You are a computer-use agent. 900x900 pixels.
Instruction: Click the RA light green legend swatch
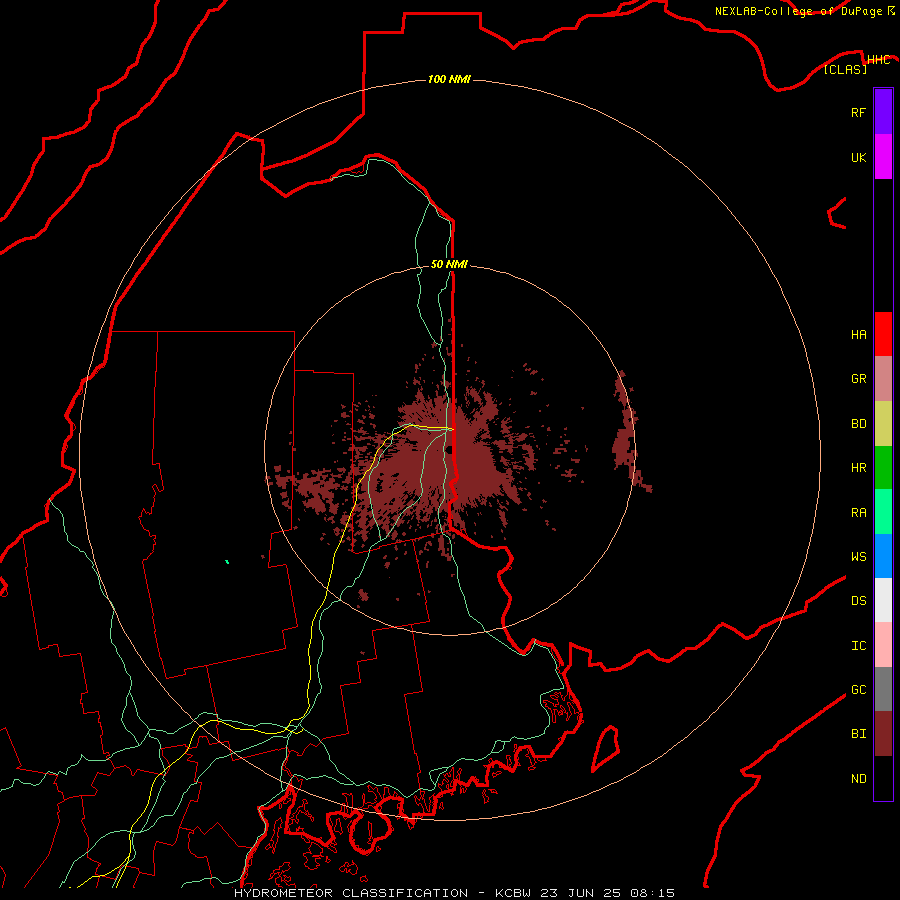[883, 512]
